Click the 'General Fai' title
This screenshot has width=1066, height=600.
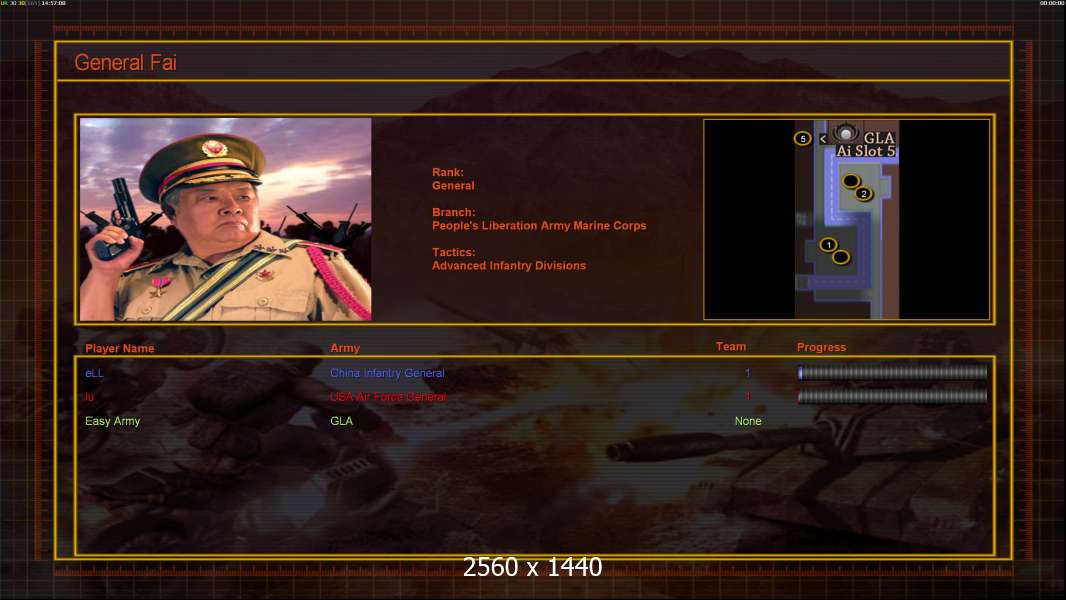click(126, 63)
